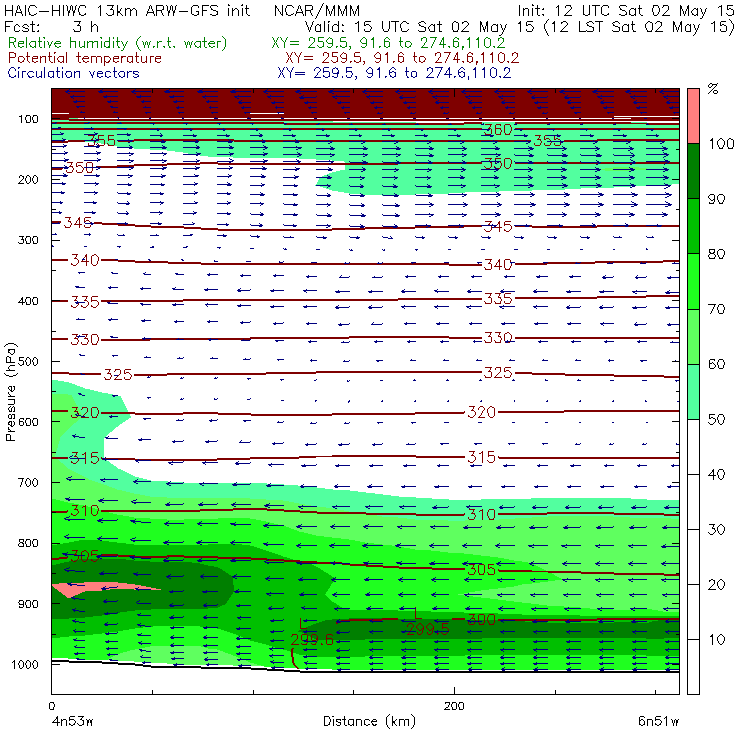Click the left '310' contour label
Viewport: 740px width, 740px height.
85,511
